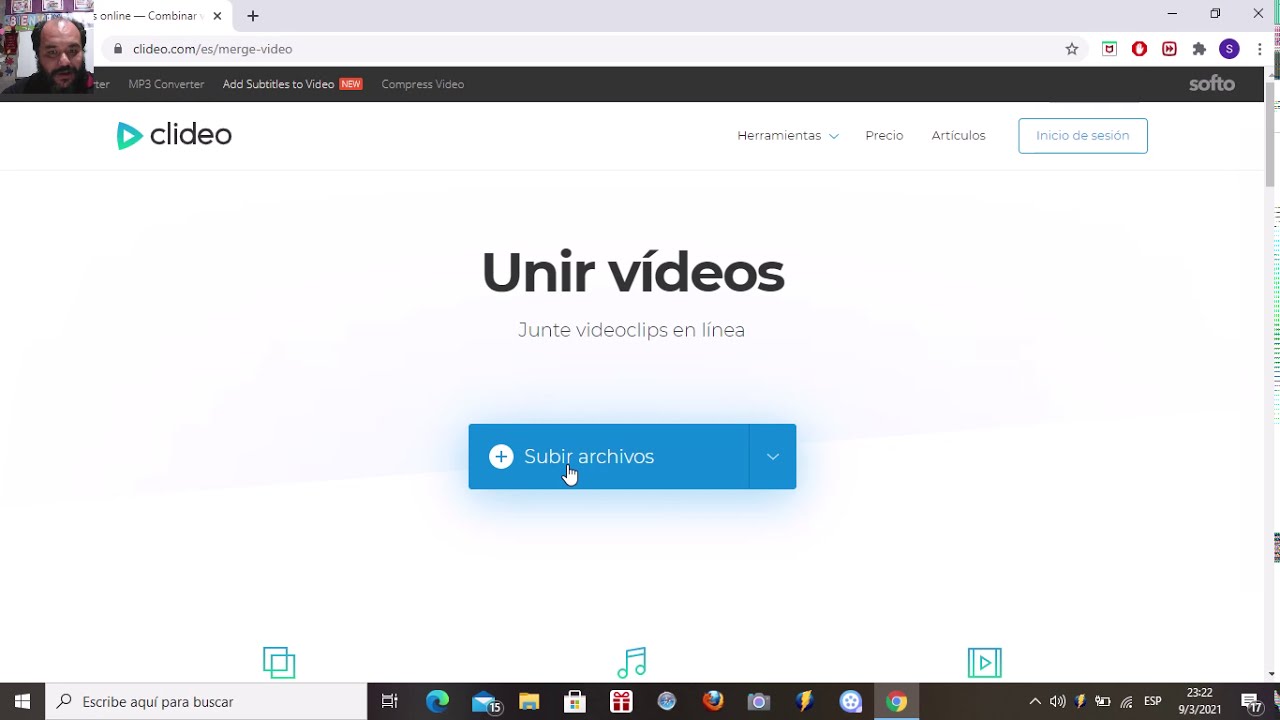Expand the upload source dropdown arrow
Screen dimensions: 1280x720
pyautogui.click(x=773, y=456)
